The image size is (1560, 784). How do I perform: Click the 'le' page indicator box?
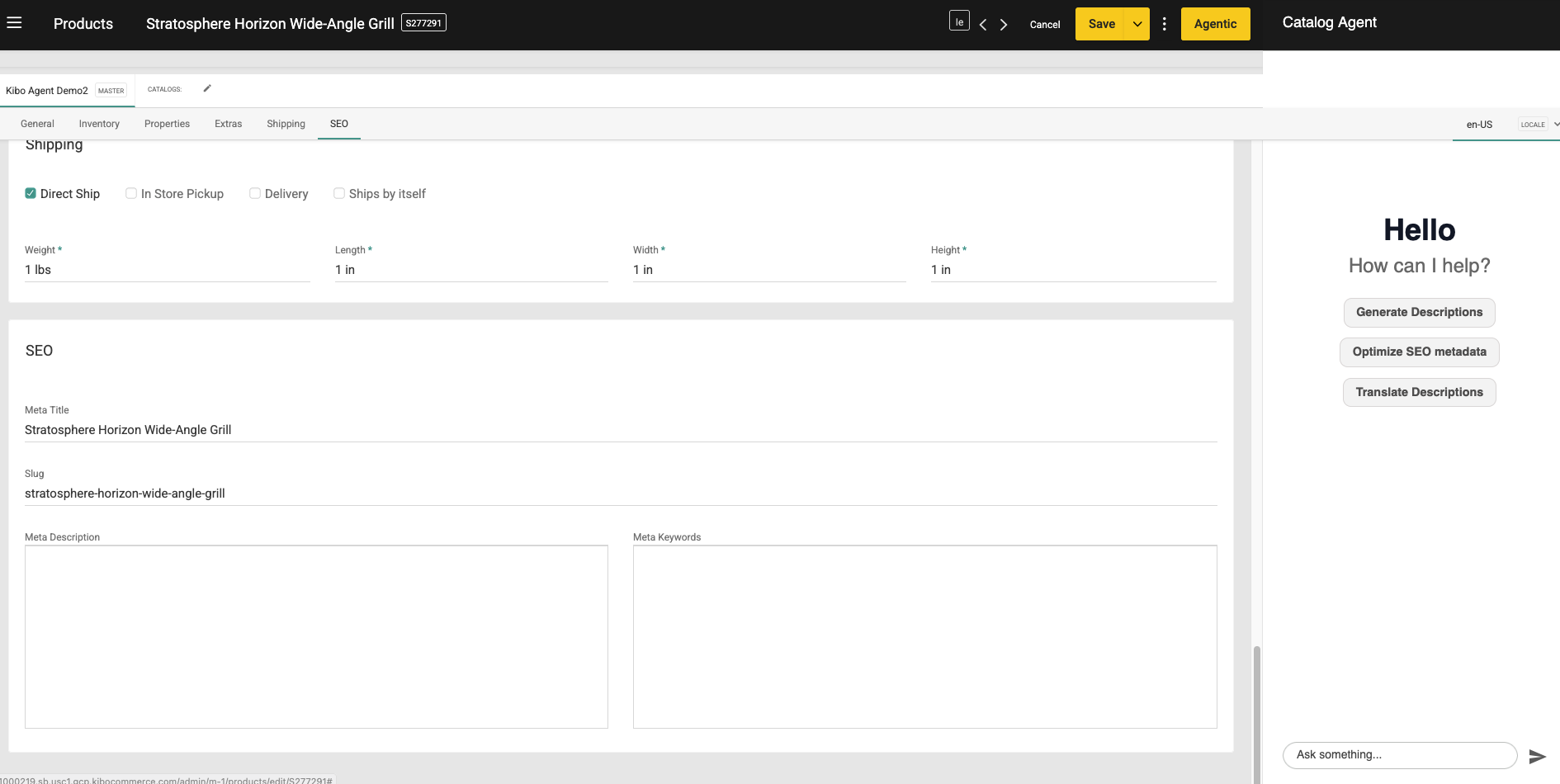click(959, 20)
